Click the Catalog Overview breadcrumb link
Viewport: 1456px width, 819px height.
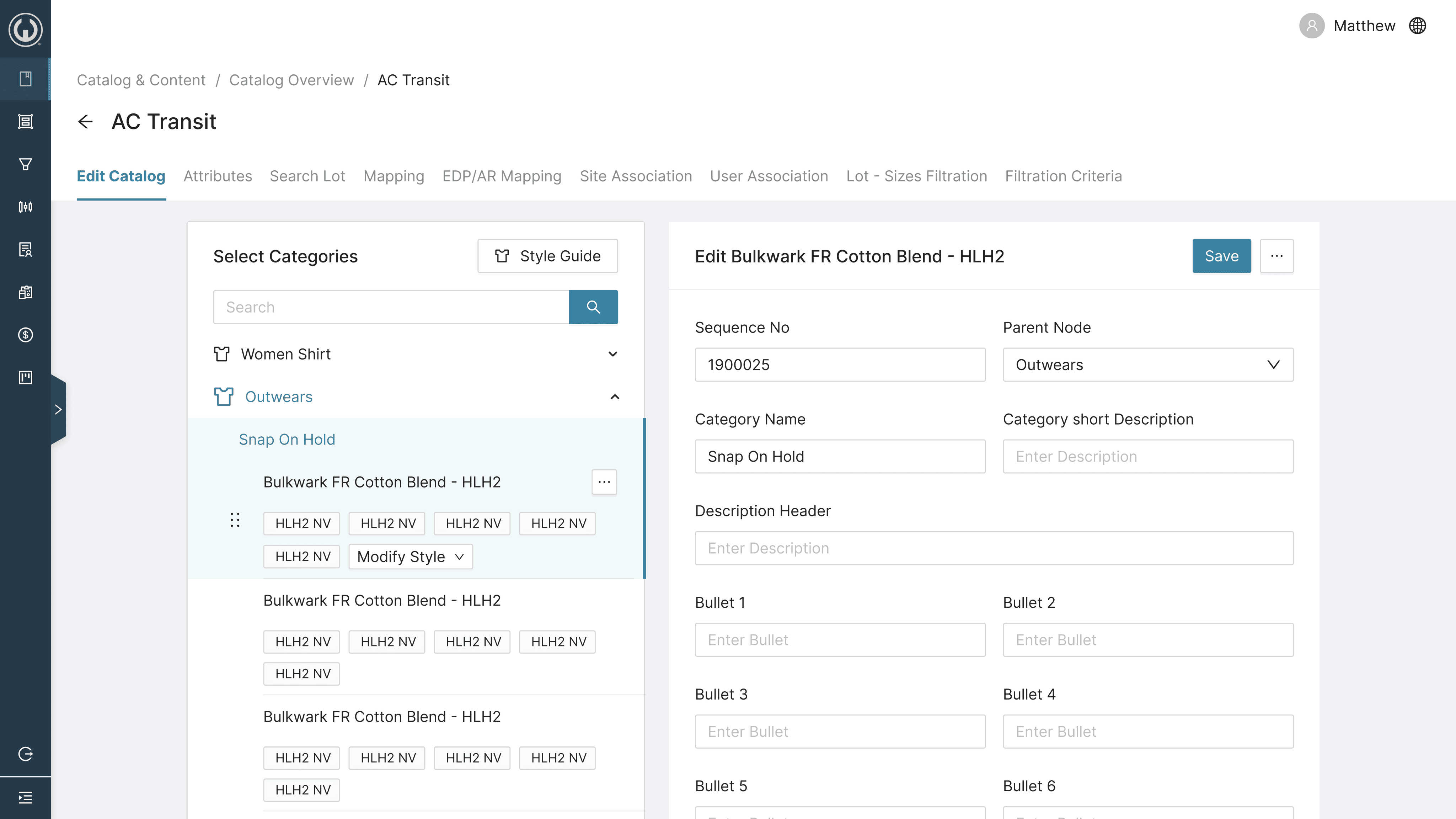291,80
